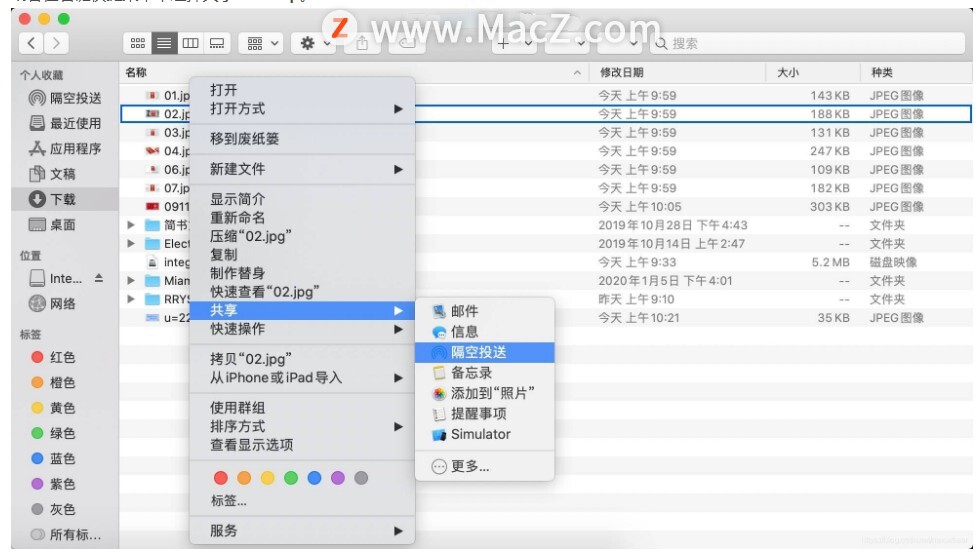Image resolution: width=980 pixels, height=560 pixels.
Task: Open 隔空投送 in the sidebar
Action: [65, 98]
